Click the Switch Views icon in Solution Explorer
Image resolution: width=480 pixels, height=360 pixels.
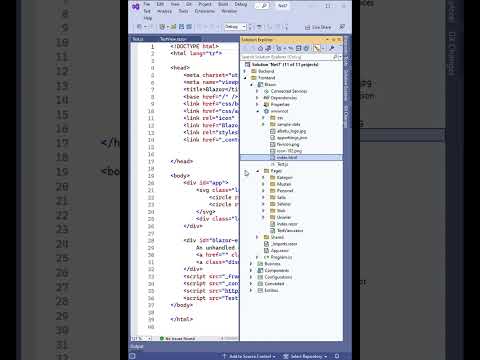(268, 49)
